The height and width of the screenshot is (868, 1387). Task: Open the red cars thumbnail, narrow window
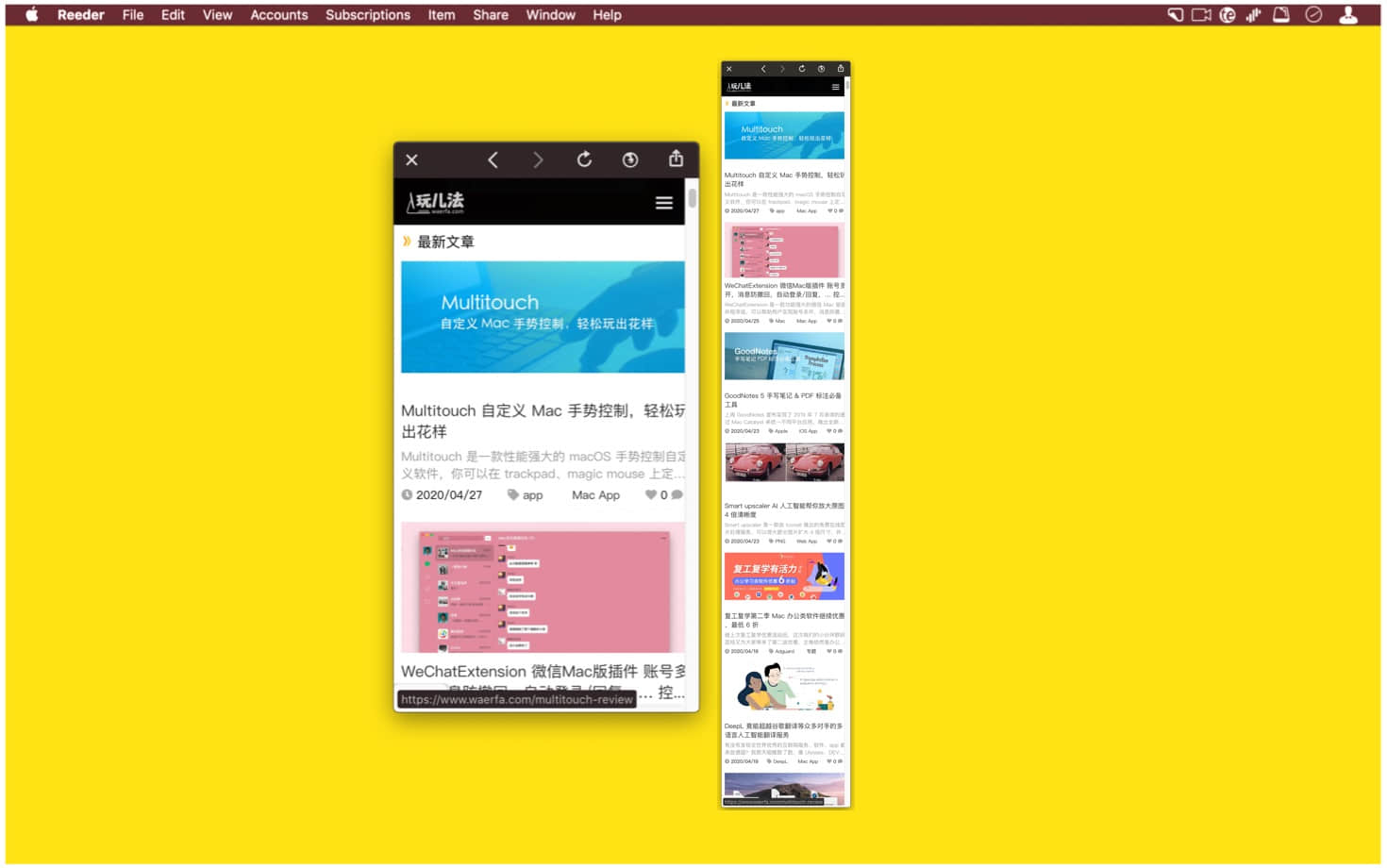(x=784, y=462)
